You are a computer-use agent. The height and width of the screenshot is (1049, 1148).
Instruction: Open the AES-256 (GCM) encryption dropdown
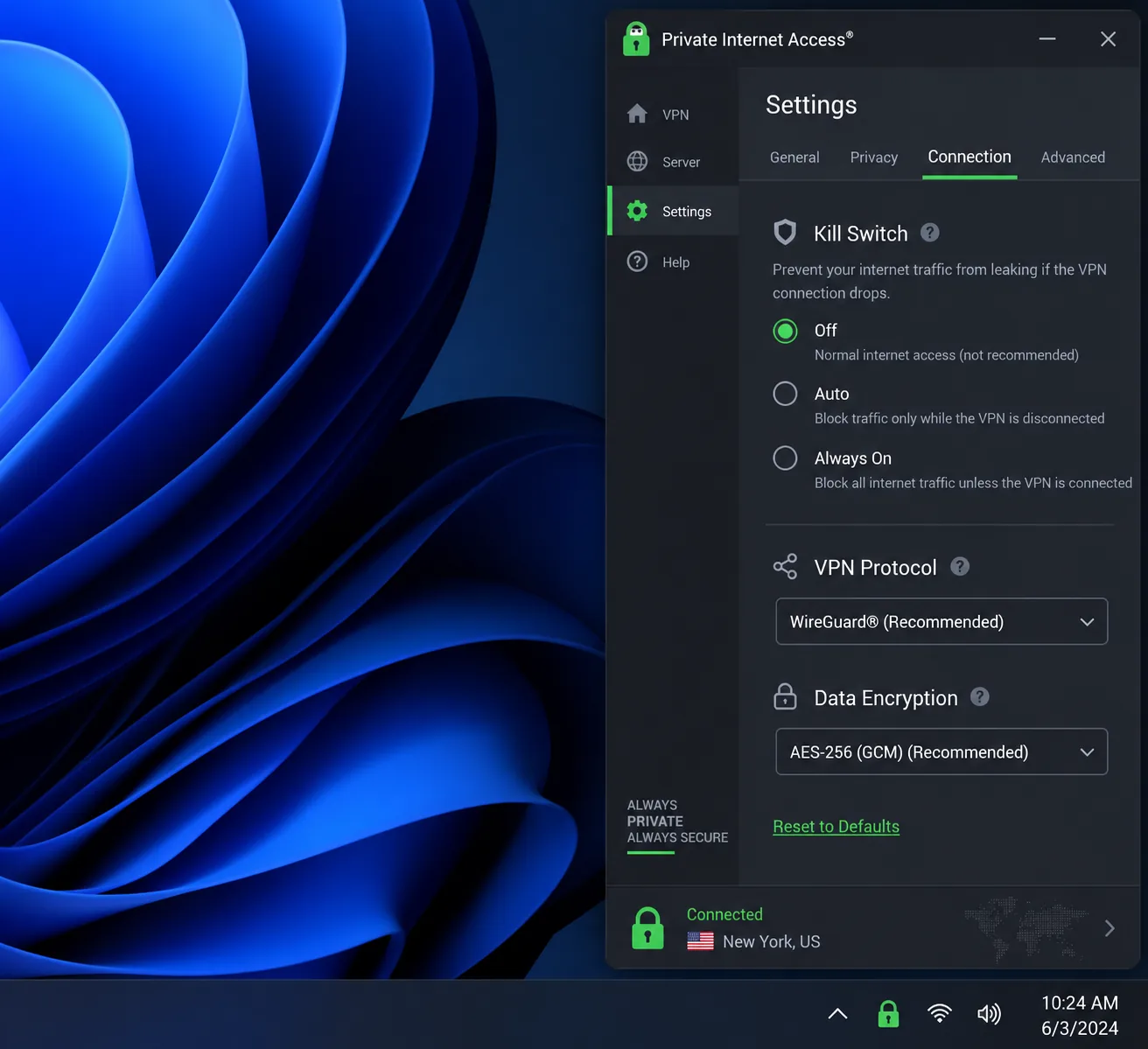[x=941, y=752]
